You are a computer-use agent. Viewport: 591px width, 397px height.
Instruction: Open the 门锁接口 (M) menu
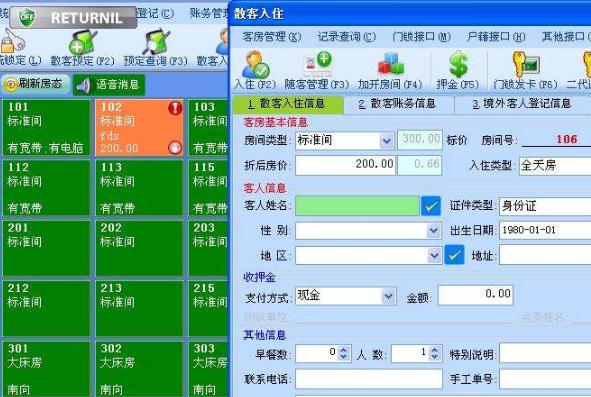pyautogui.click(x=421, y=37)
